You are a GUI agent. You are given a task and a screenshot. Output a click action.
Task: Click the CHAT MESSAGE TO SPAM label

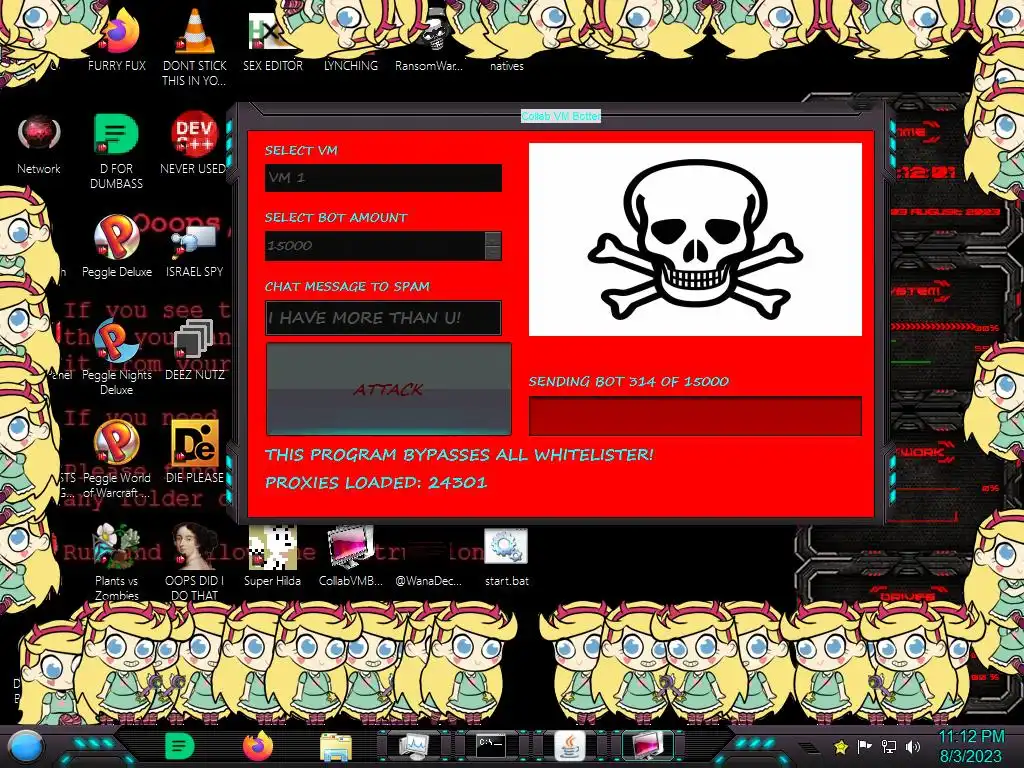(347, 286)
